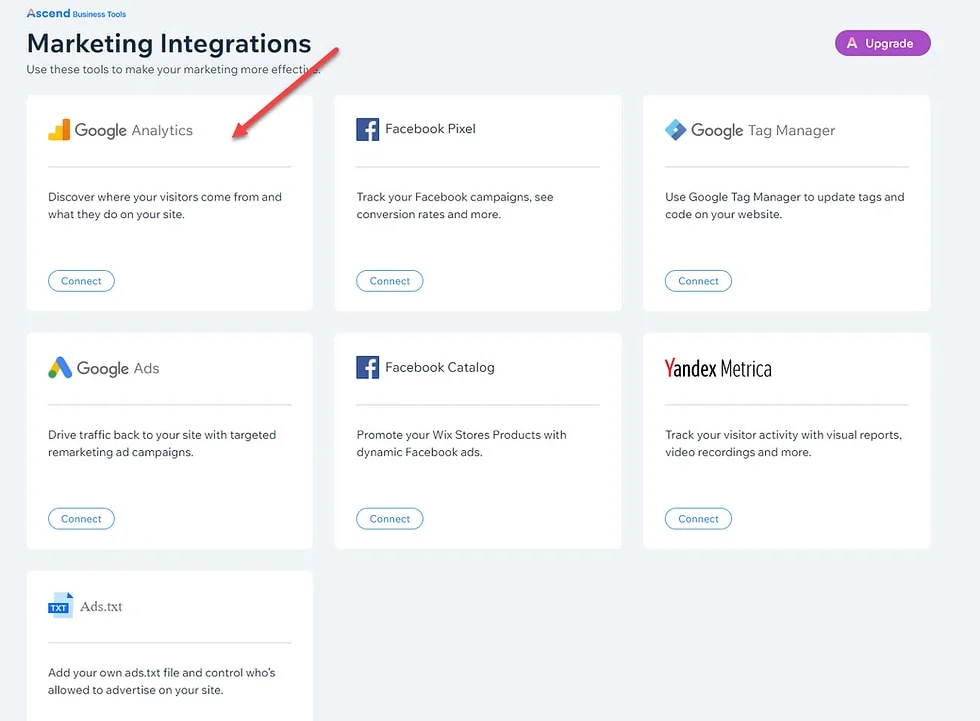The height and width of the screenshot is (721, 980).
Task: Connect Google Analytics
Action: 81,281
